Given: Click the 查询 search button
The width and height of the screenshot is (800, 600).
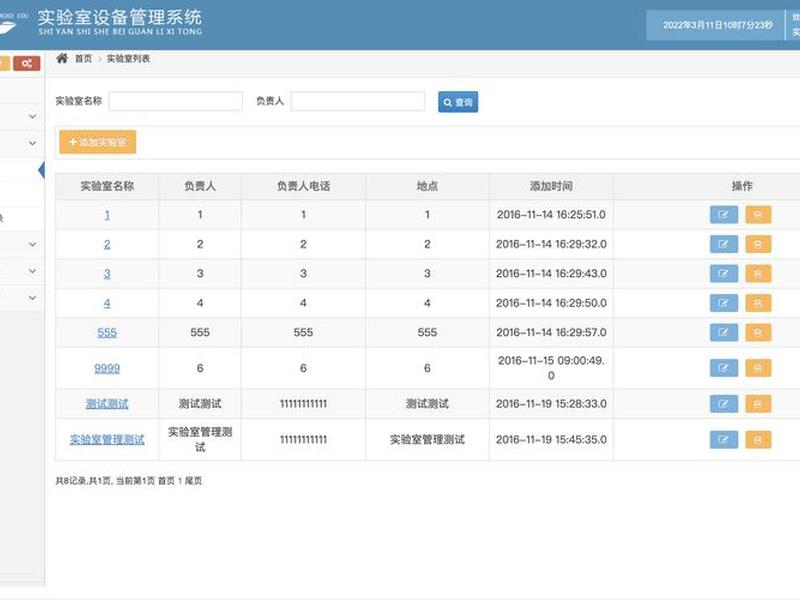Looking at the screenshot, I should (458, 102).
